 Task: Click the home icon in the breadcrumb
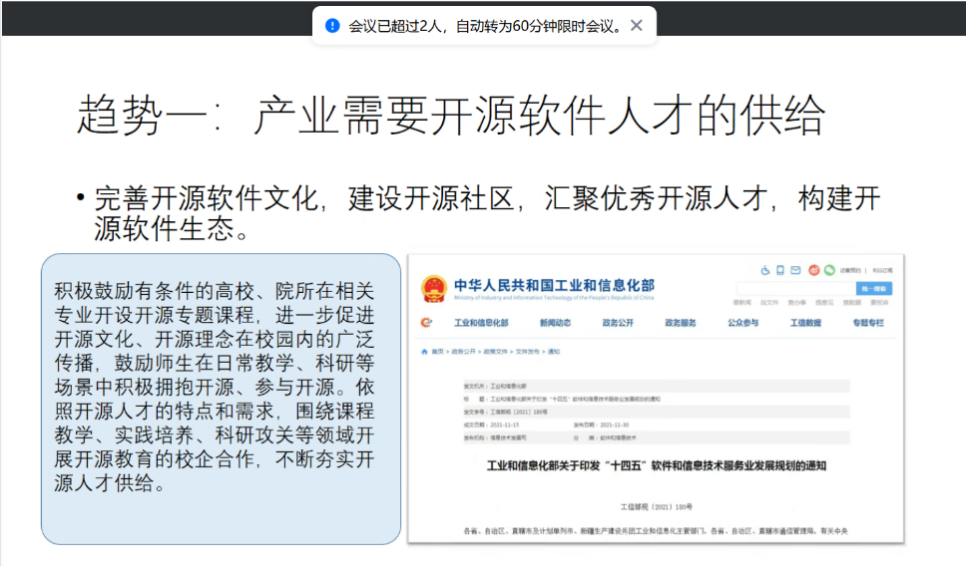[x=424, y=351]
